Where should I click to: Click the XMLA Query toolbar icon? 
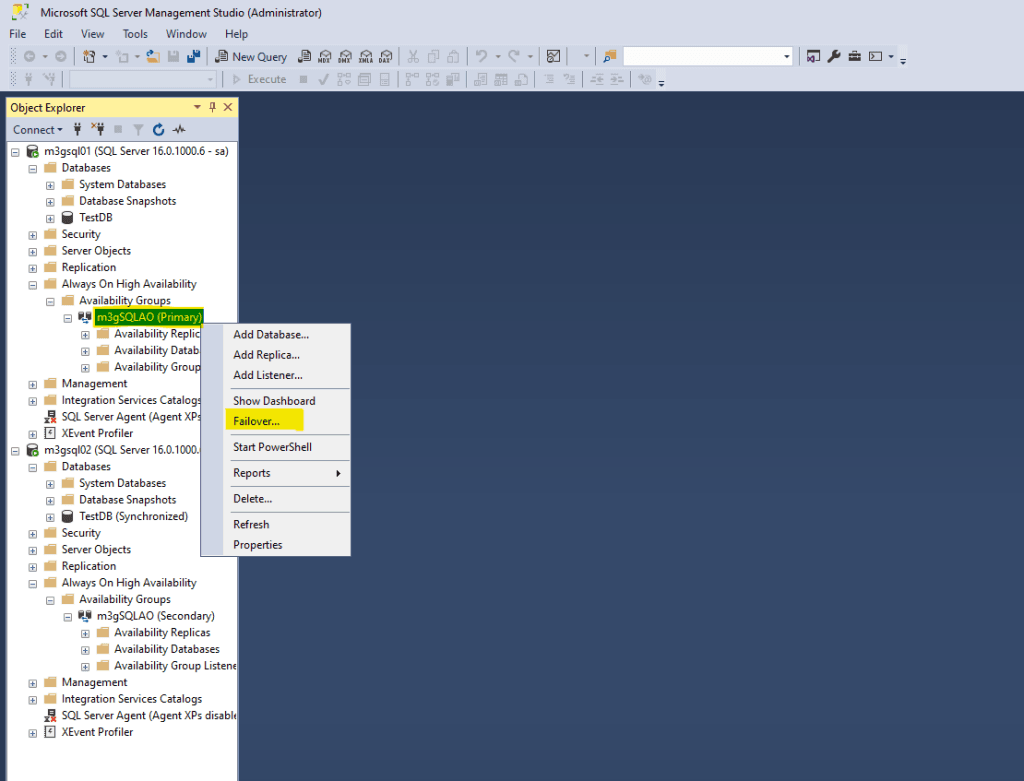[366, 57]
